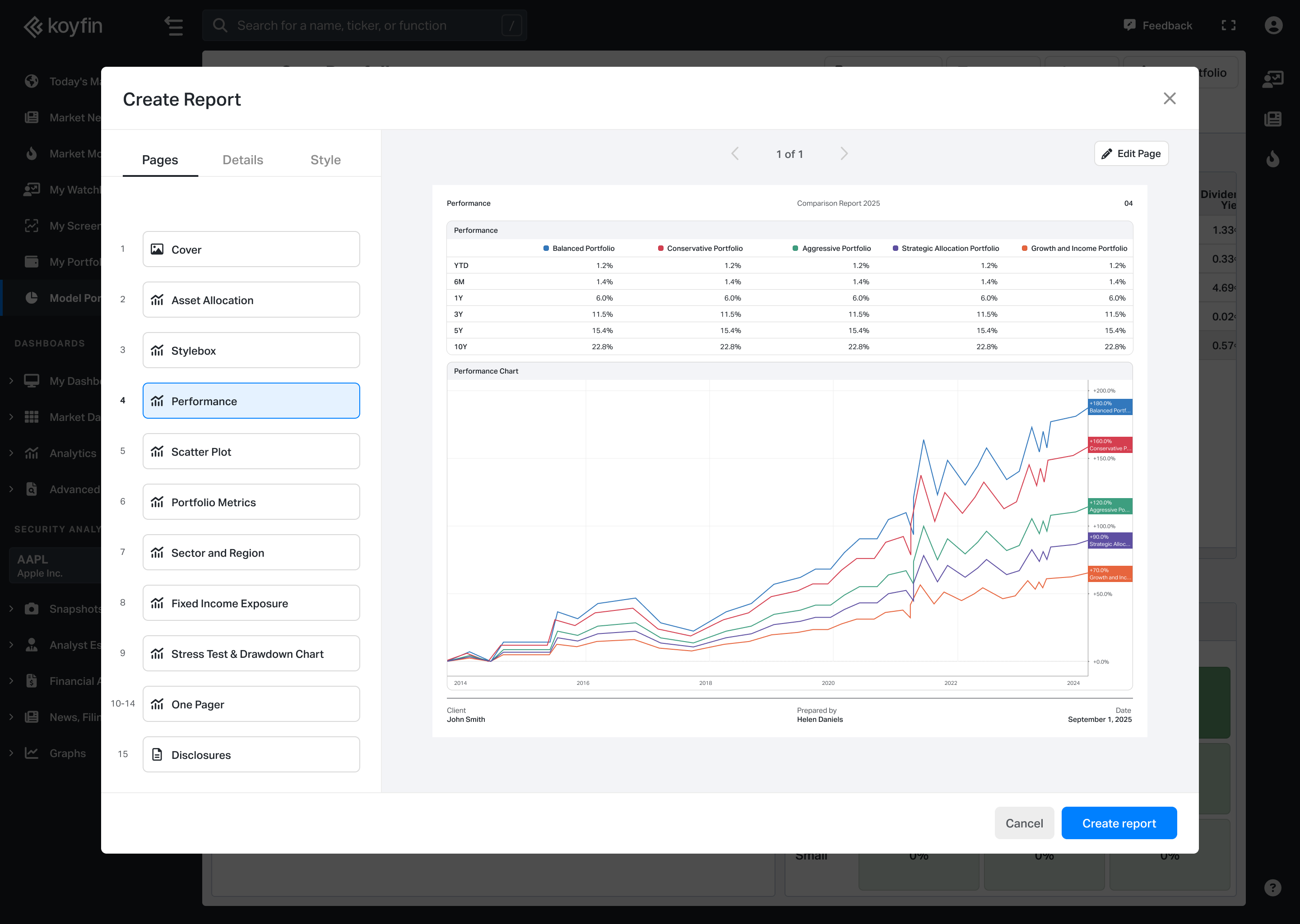Go to previous report page arrow
Viewport: 1300px width, 924px height.
coord(735,153)
